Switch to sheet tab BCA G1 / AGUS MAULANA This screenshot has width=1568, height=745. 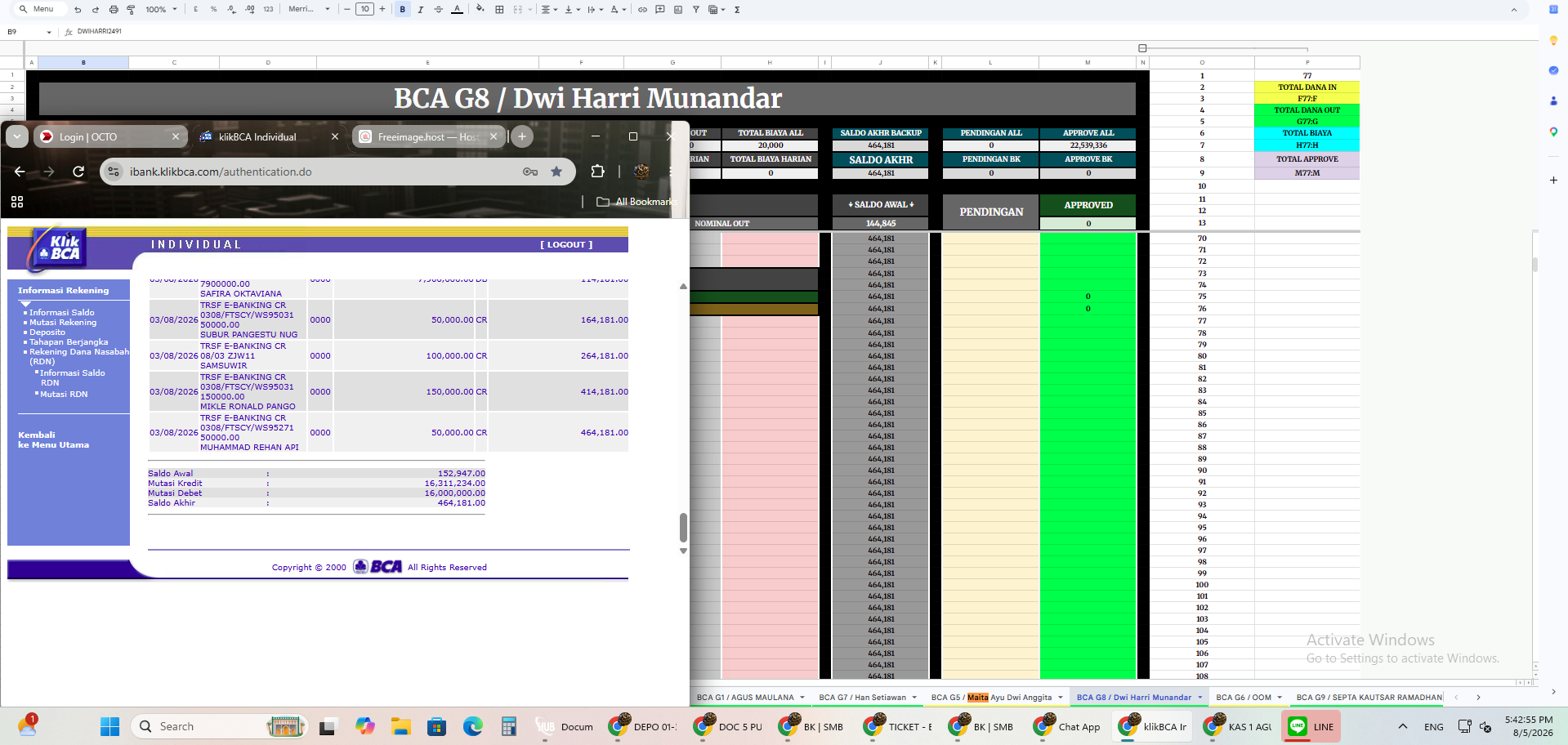[x=745, y=698]
